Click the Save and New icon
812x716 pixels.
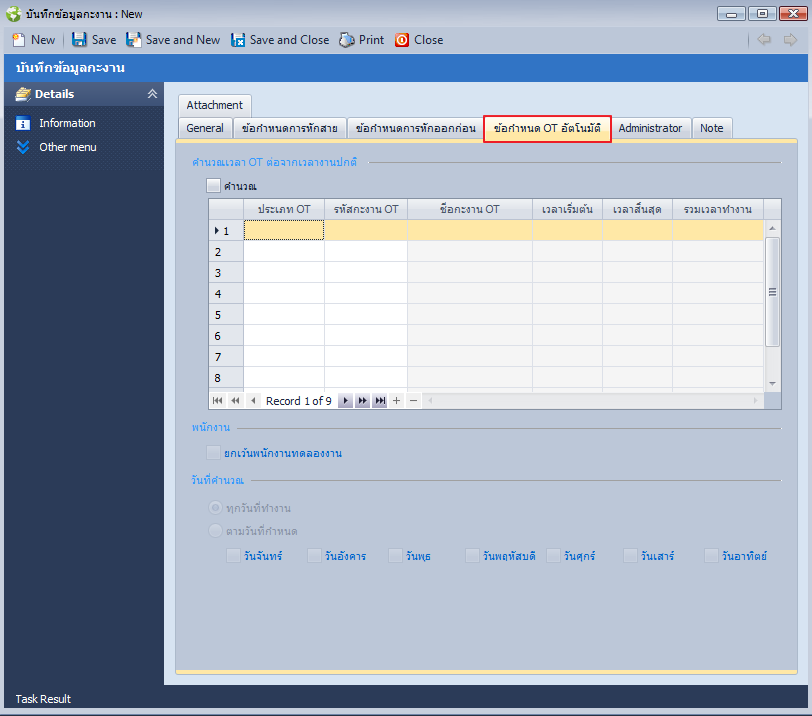pyautogui.click(x=134, y=40)
